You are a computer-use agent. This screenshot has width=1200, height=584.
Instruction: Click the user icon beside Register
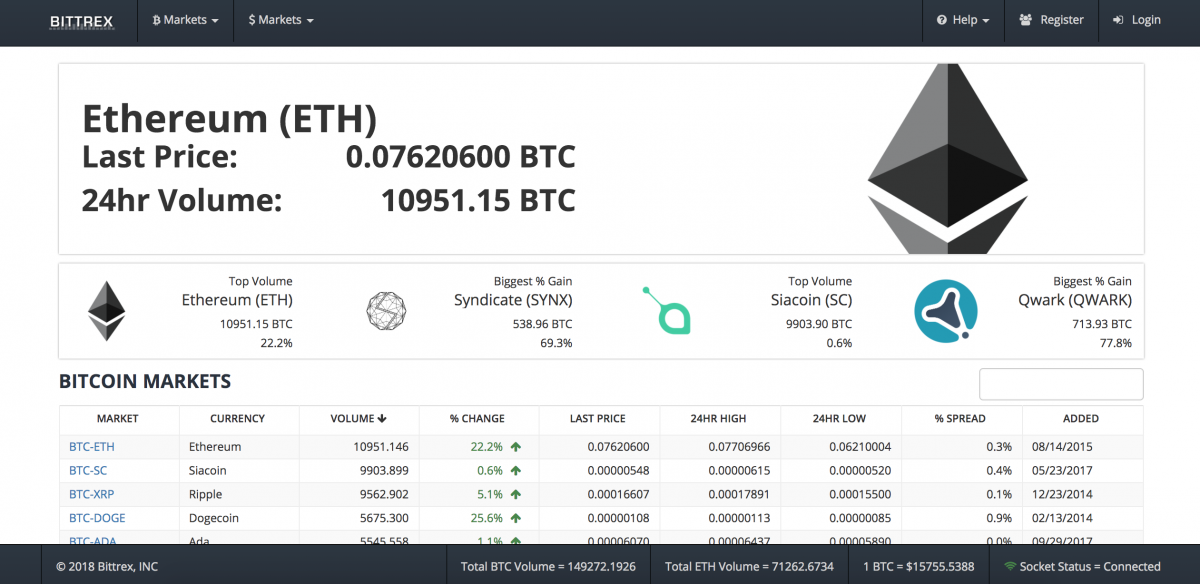tap(1025, 20)
